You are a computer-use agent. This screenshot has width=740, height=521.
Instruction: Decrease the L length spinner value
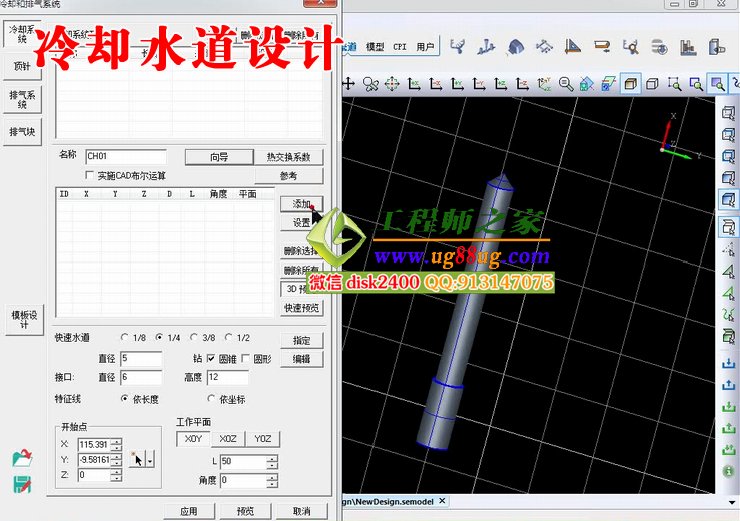[271, 465]
